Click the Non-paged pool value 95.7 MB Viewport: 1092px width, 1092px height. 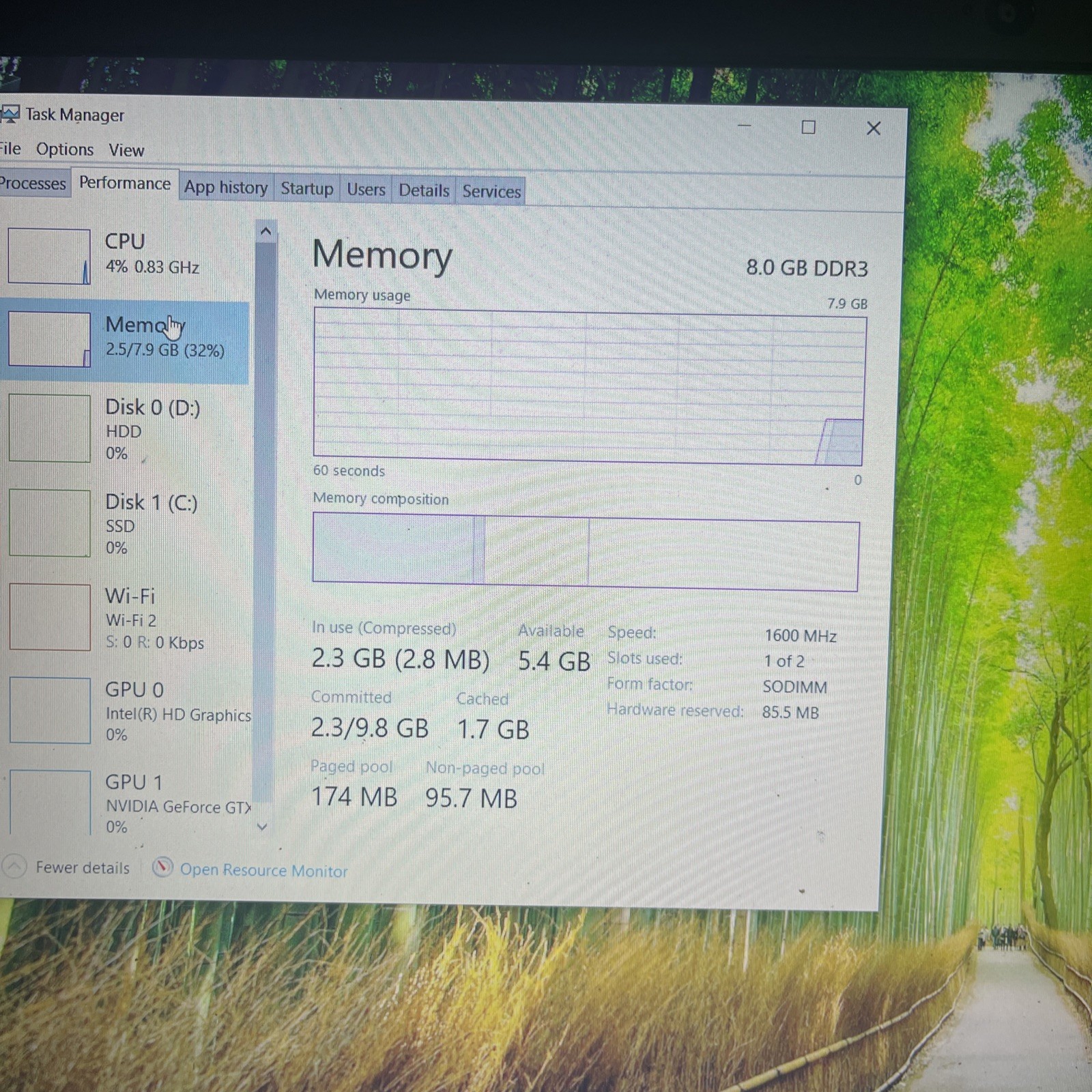tap(471, 798)
